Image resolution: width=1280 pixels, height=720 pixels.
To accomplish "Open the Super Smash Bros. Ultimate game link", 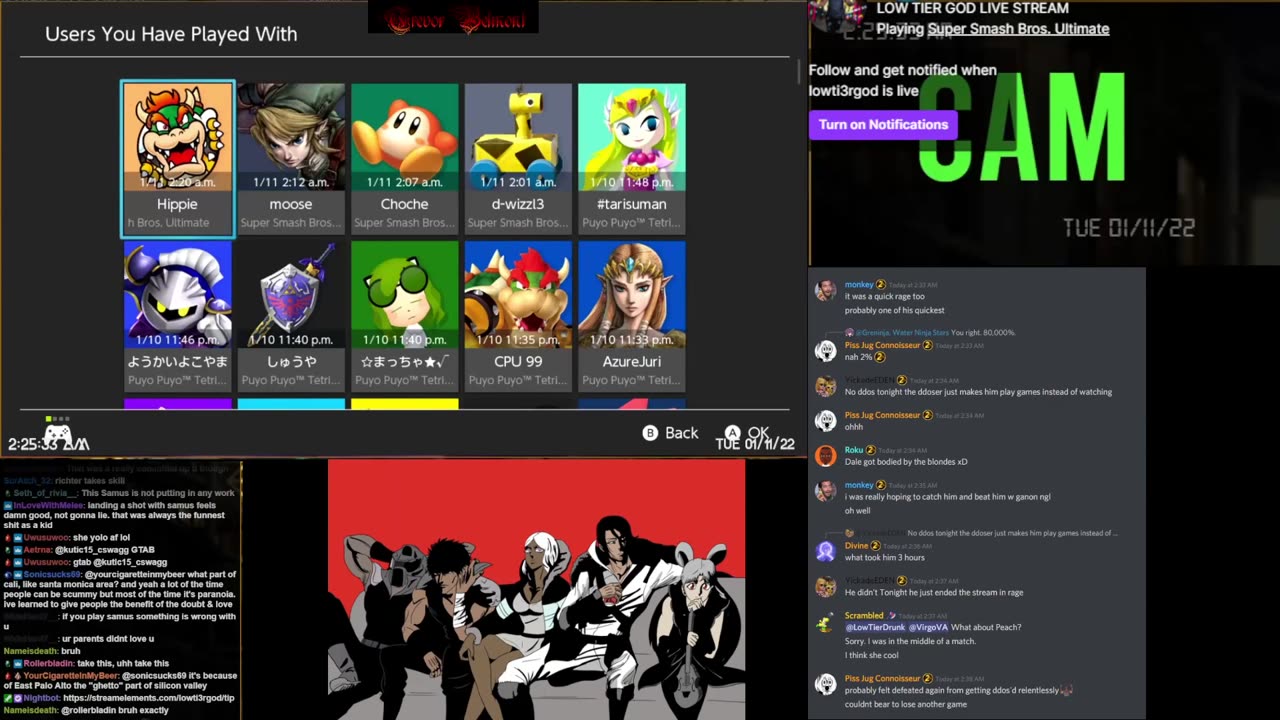I will click(x=1018, y=29).
